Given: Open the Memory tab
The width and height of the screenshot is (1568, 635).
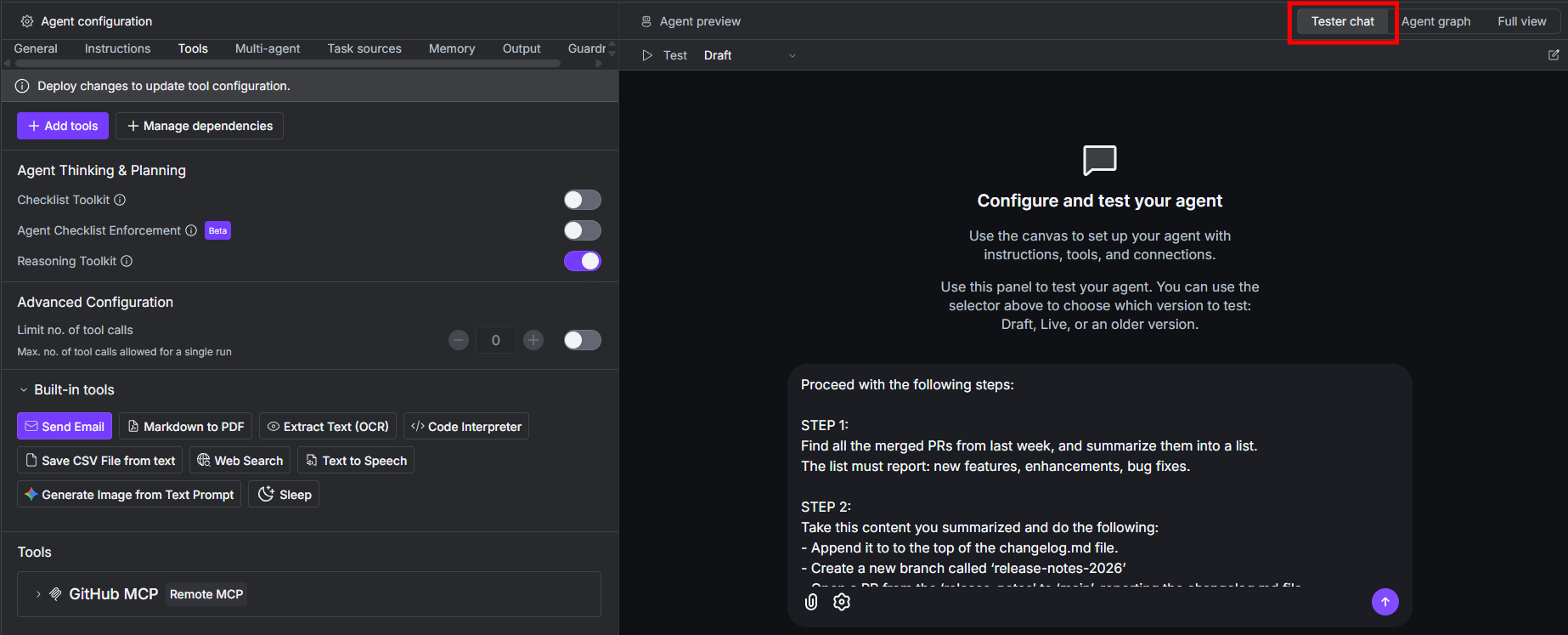Looking at the screenshot, I should click(x=452, y=48).
